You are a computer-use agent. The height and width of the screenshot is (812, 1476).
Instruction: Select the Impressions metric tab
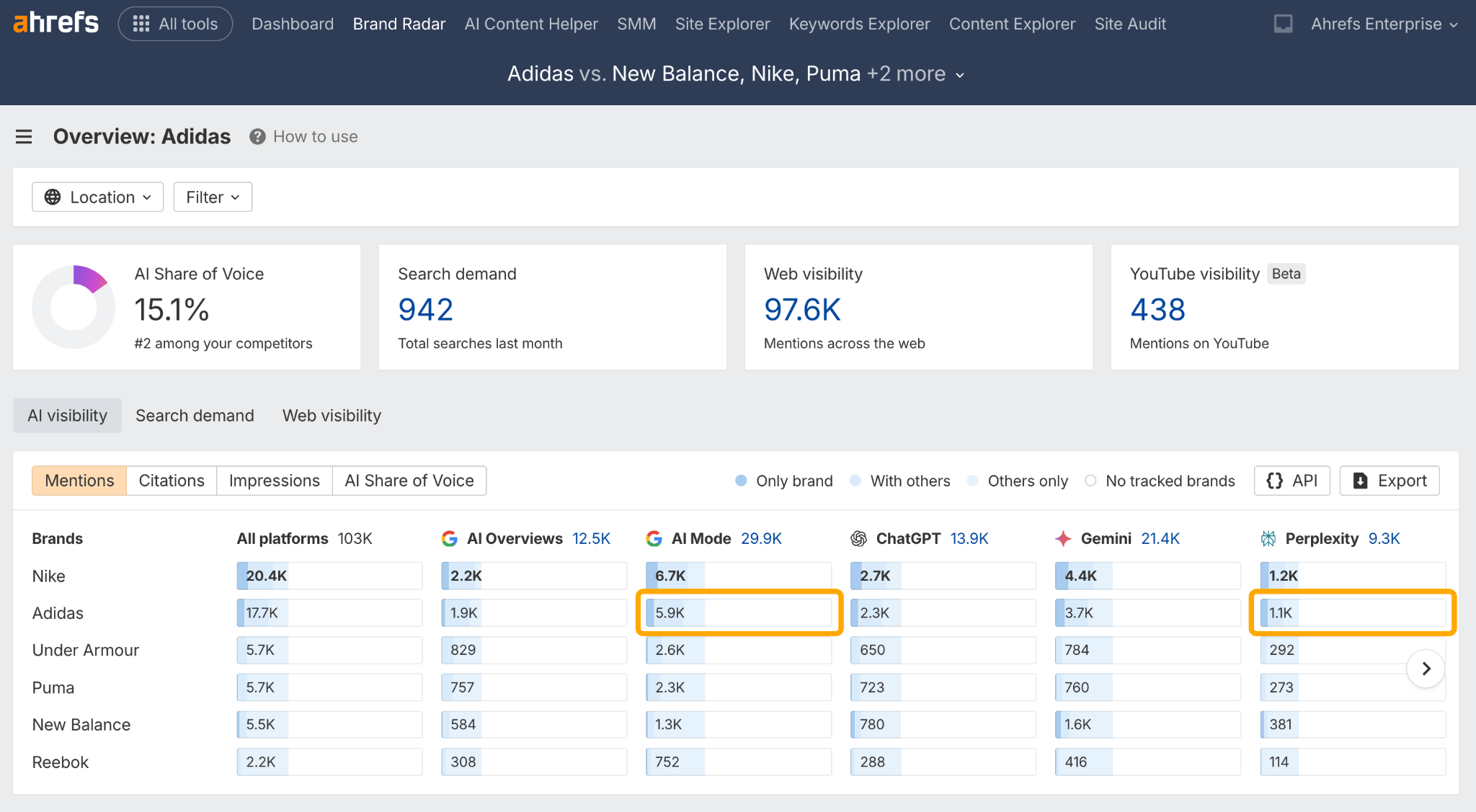(x=275, y=481)
